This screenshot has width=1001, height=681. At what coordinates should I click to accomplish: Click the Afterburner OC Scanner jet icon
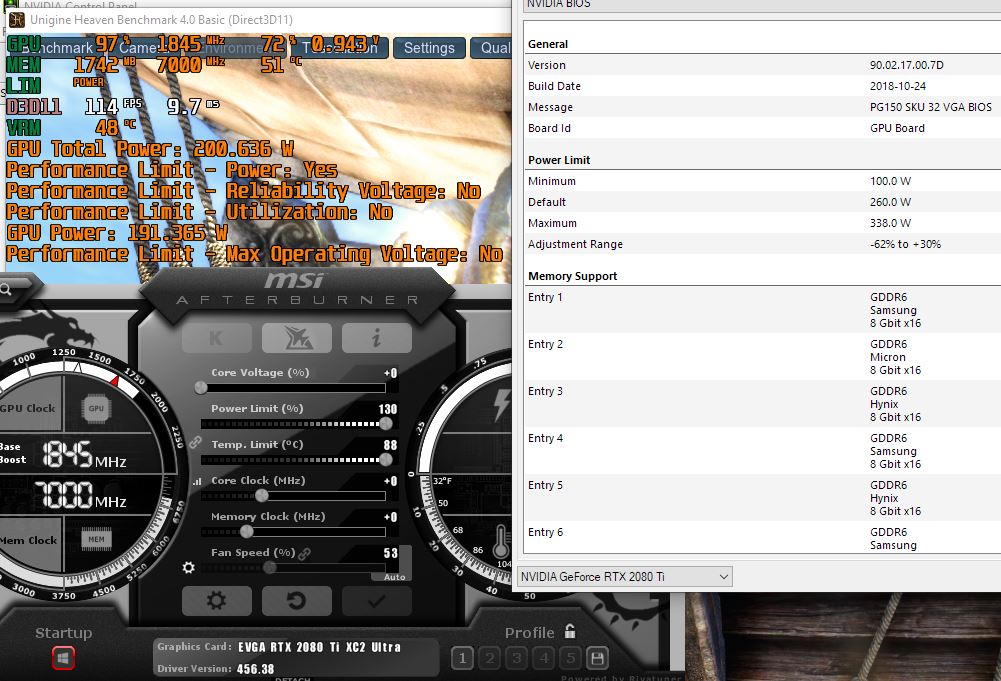pyautogui.click(x=296, y=338)
